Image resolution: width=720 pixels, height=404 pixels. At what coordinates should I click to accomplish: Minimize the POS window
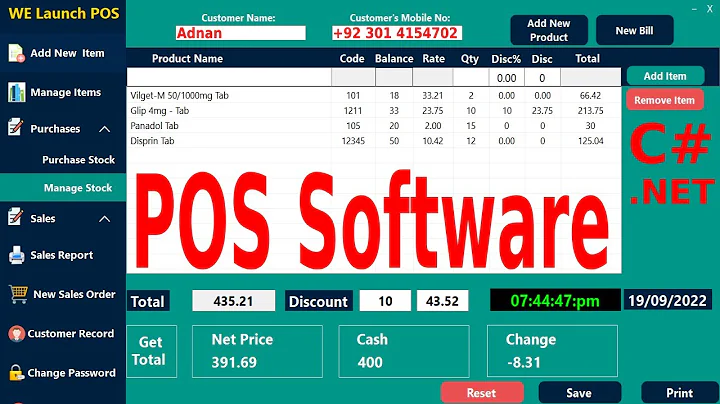point(695,9)
